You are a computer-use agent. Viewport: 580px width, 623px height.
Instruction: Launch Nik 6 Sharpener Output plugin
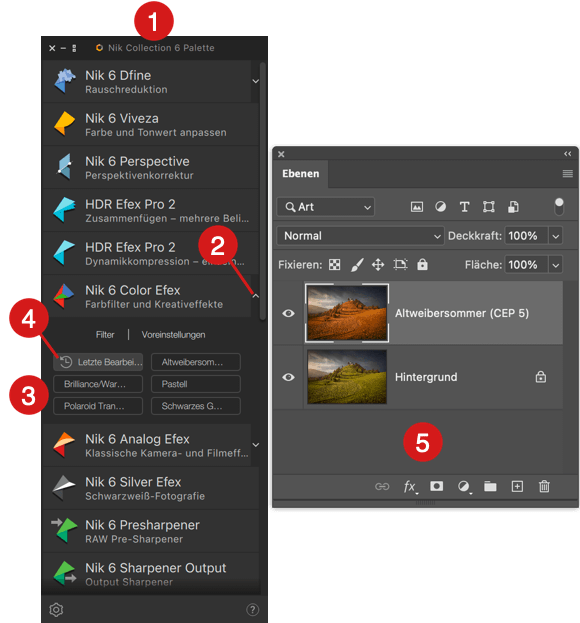tap(151, 574)
